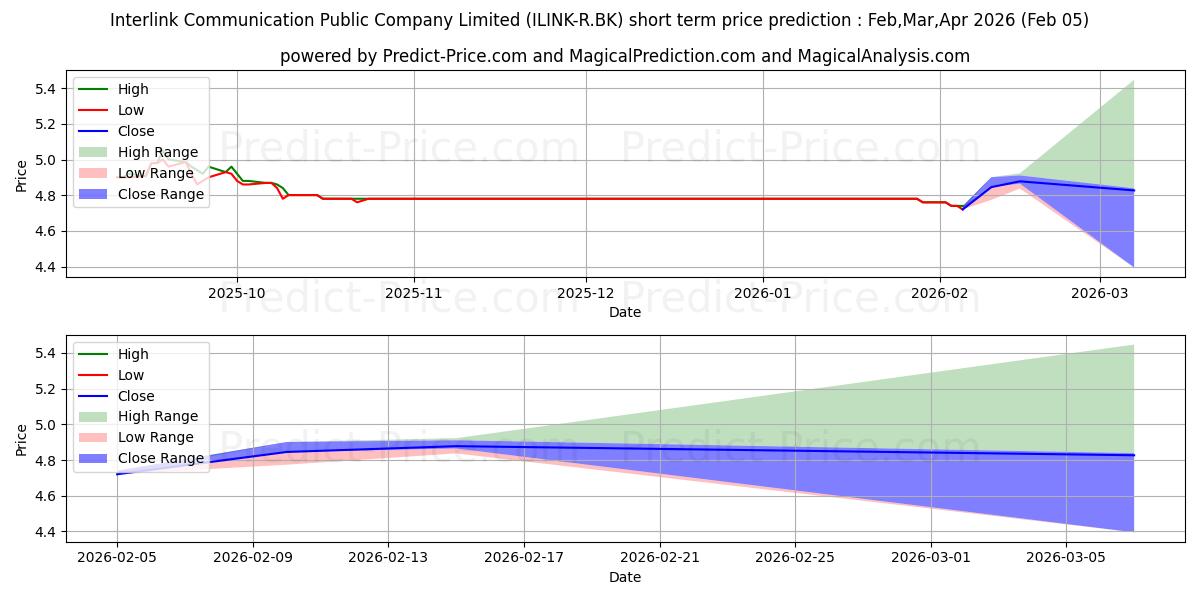The width and height of the screenshot is (1200, 600).
Task: Open the 'powered by Predict-Price.com' subtitle
Action: (x=624, y=56)
